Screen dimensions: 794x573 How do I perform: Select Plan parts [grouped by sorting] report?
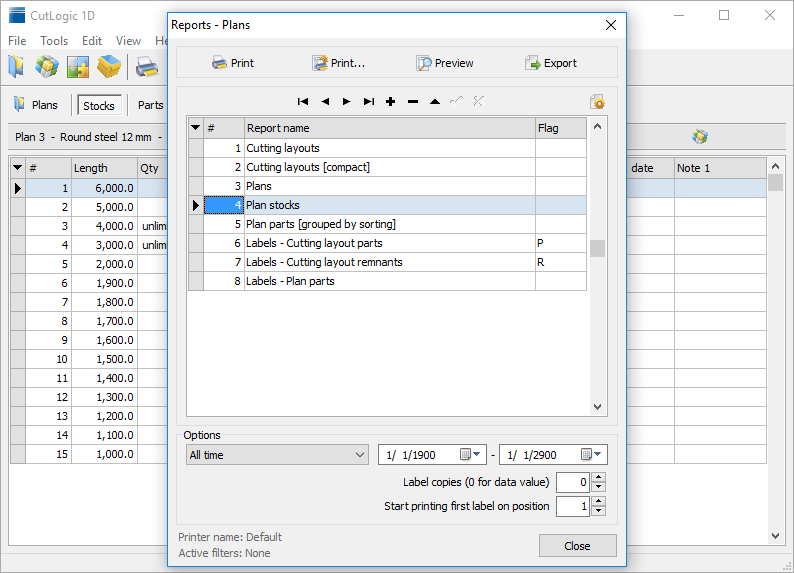[x=387, y=224]
